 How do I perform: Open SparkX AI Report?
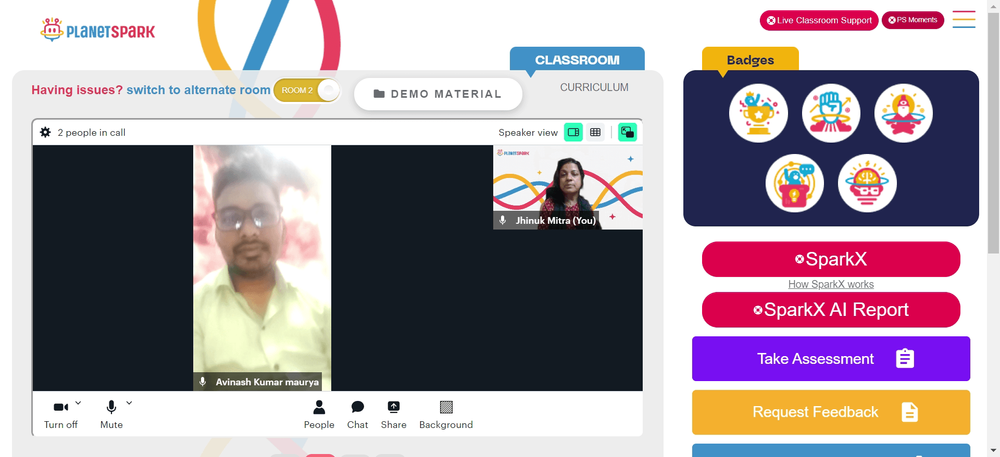pos(831,310)
